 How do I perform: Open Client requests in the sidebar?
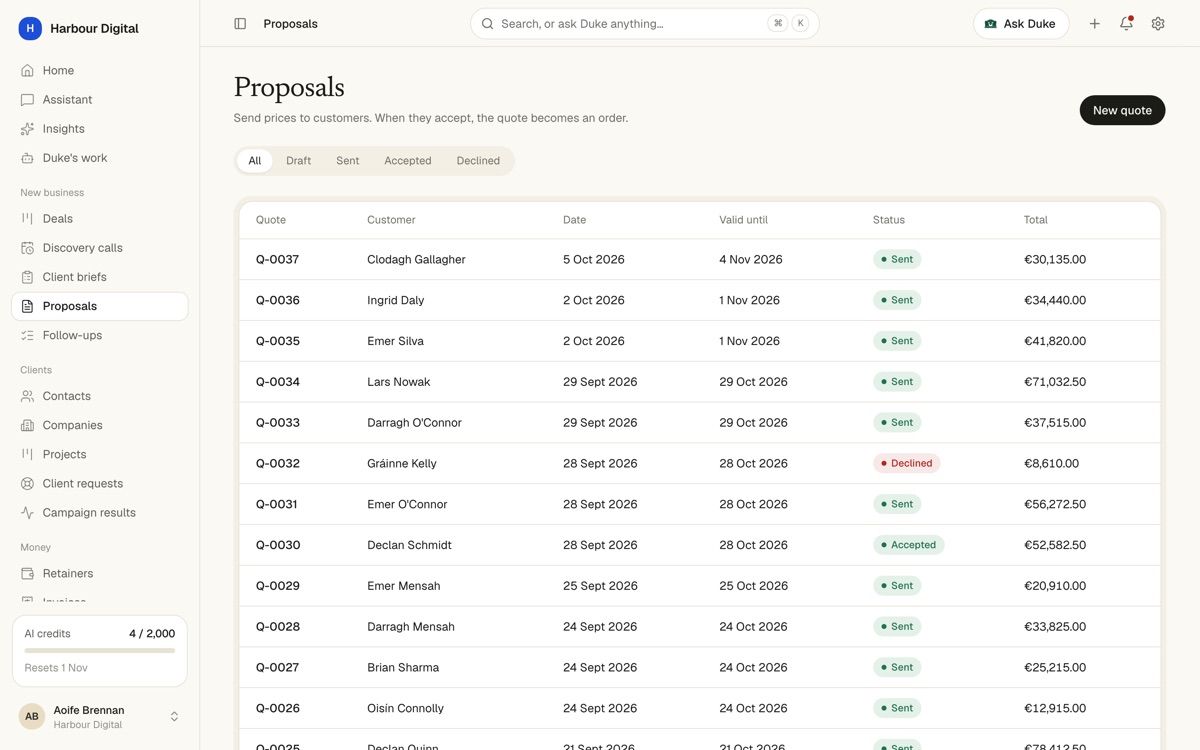point(100,483)
